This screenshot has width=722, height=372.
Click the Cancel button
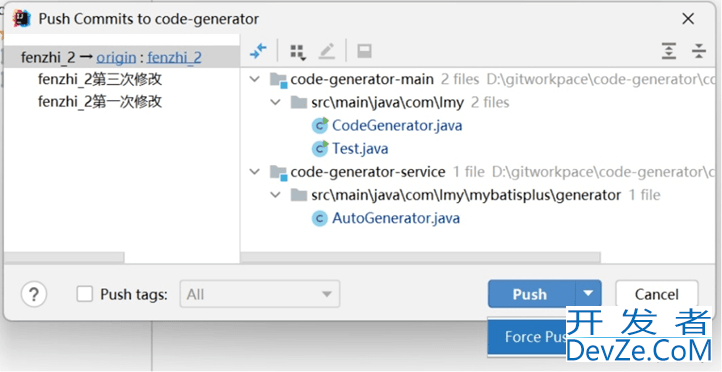point(657,294)
